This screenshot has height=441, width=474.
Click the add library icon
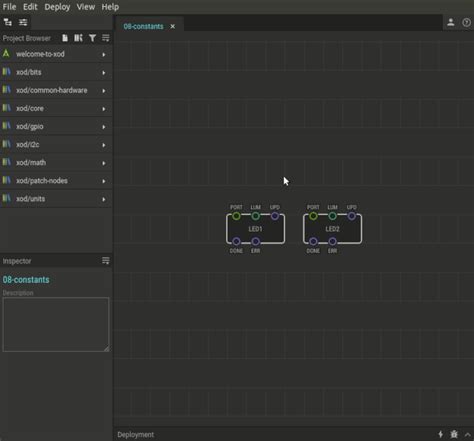[x=78, y=38]
